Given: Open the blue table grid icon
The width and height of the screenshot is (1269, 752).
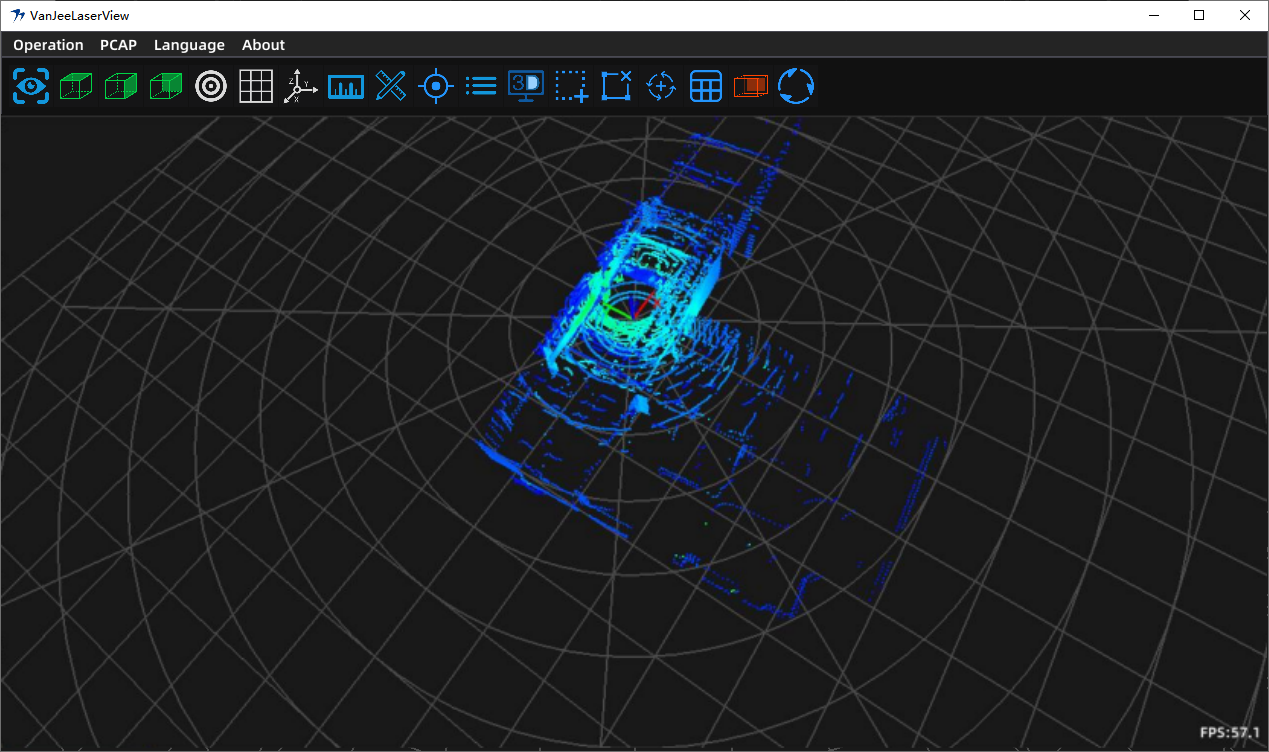Looking at the screenshot, I should [706, 86].
